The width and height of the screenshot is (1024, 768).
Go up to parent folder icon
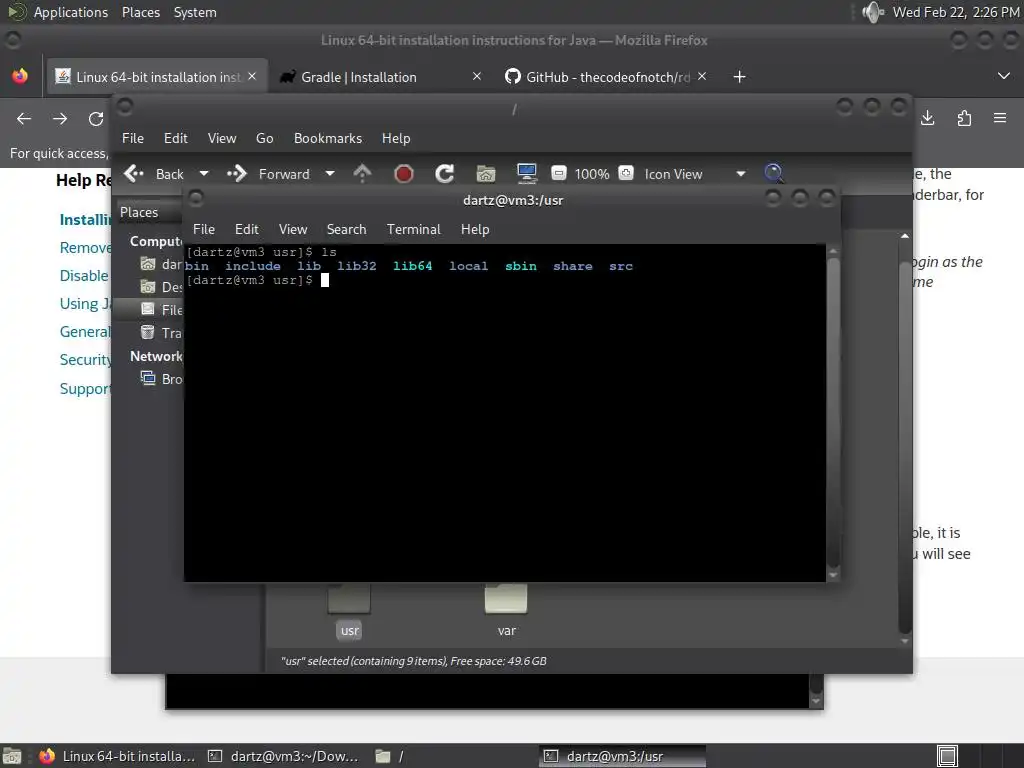click(362, 174)
